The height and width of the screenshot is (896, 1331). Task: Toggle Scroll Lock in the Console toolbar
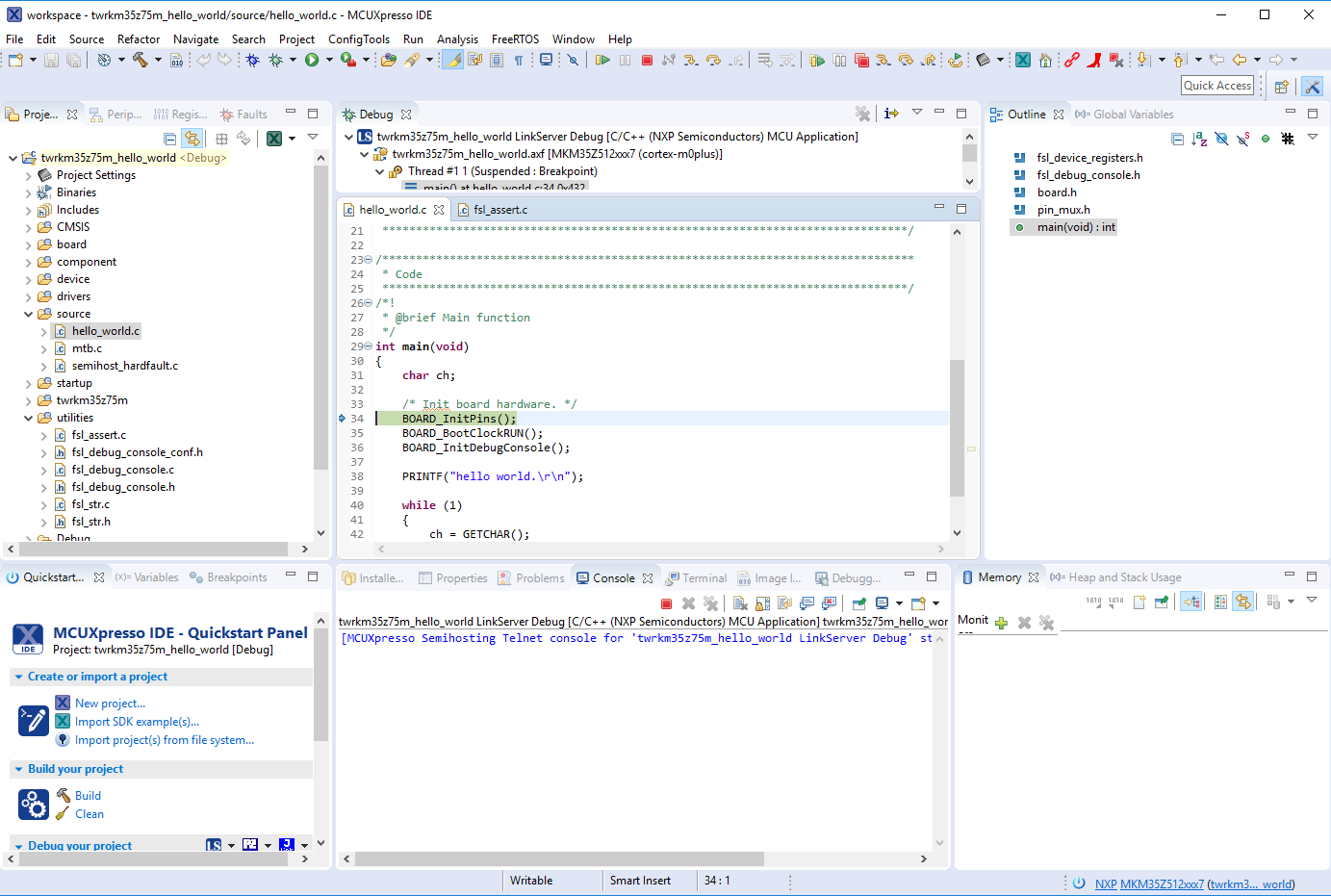pyautogui.click(x=762, y=603)
